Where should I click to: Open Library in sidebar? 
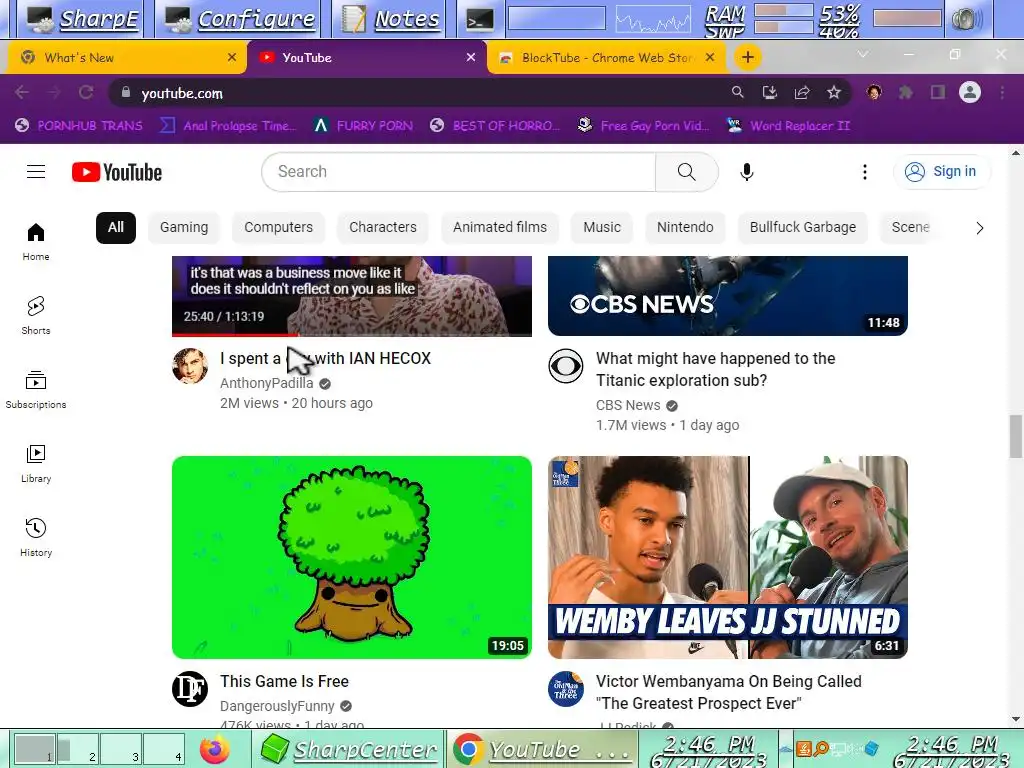click(36, 464)
